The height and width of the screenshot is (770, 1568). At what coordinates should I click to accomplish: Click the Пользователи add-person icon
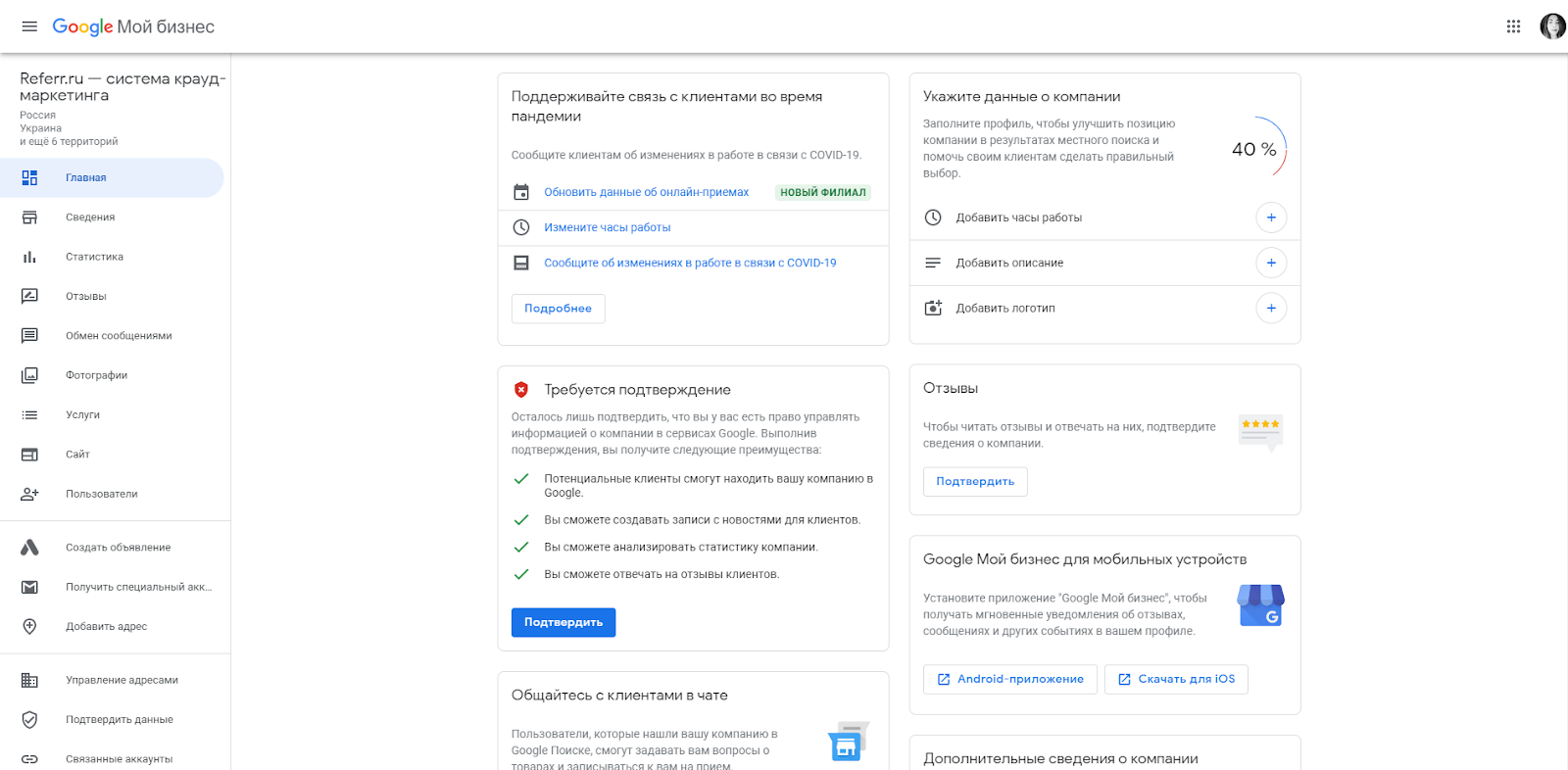pos(29,494)
